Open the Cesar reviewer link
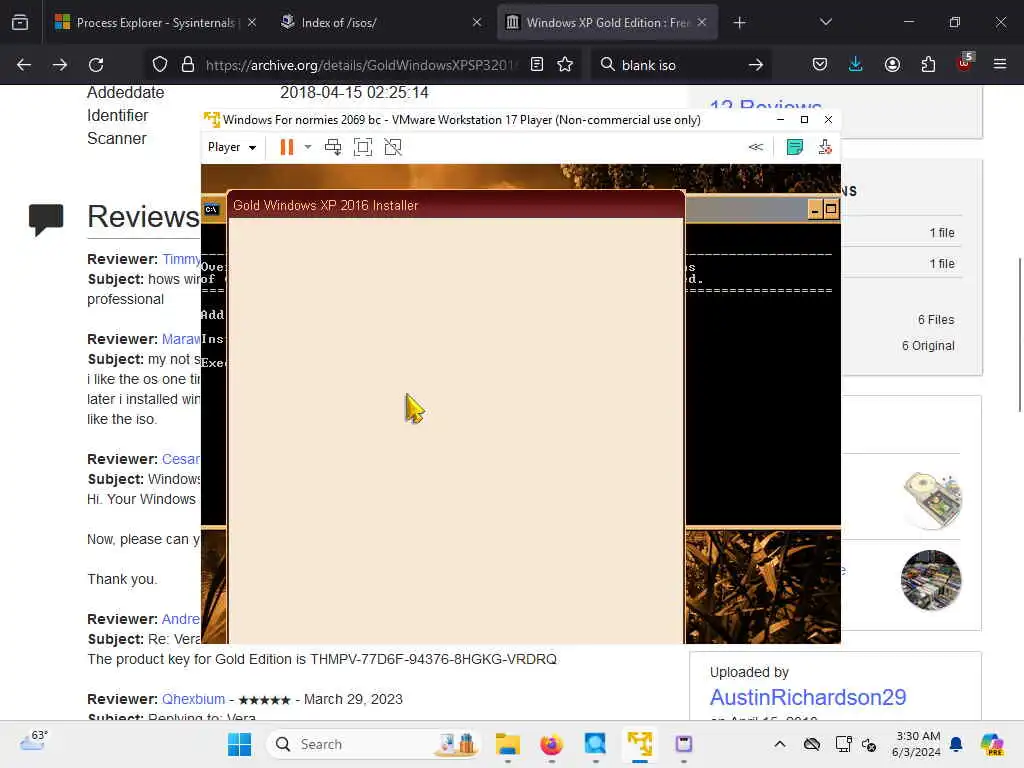 pyautogui.click(x=181, y=459)
